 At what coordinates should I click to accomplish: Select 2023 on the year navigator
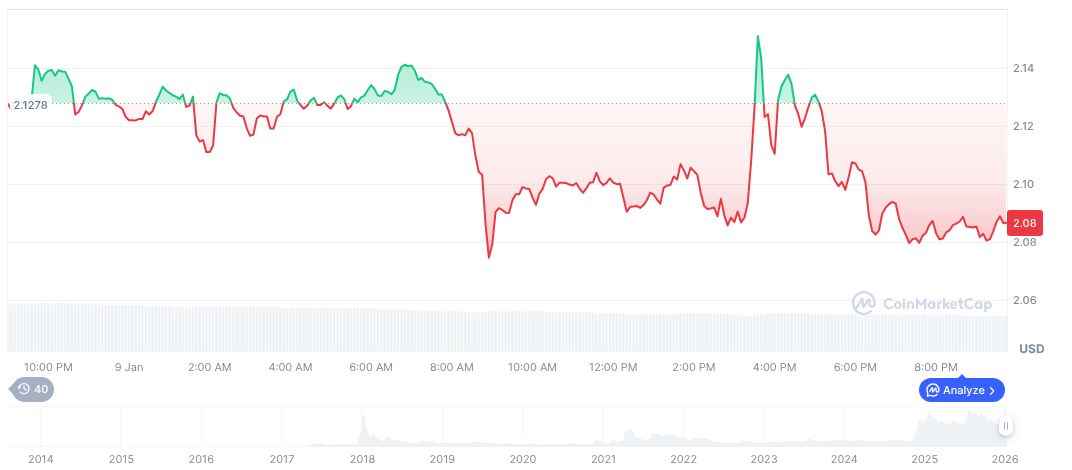point(764,459)
